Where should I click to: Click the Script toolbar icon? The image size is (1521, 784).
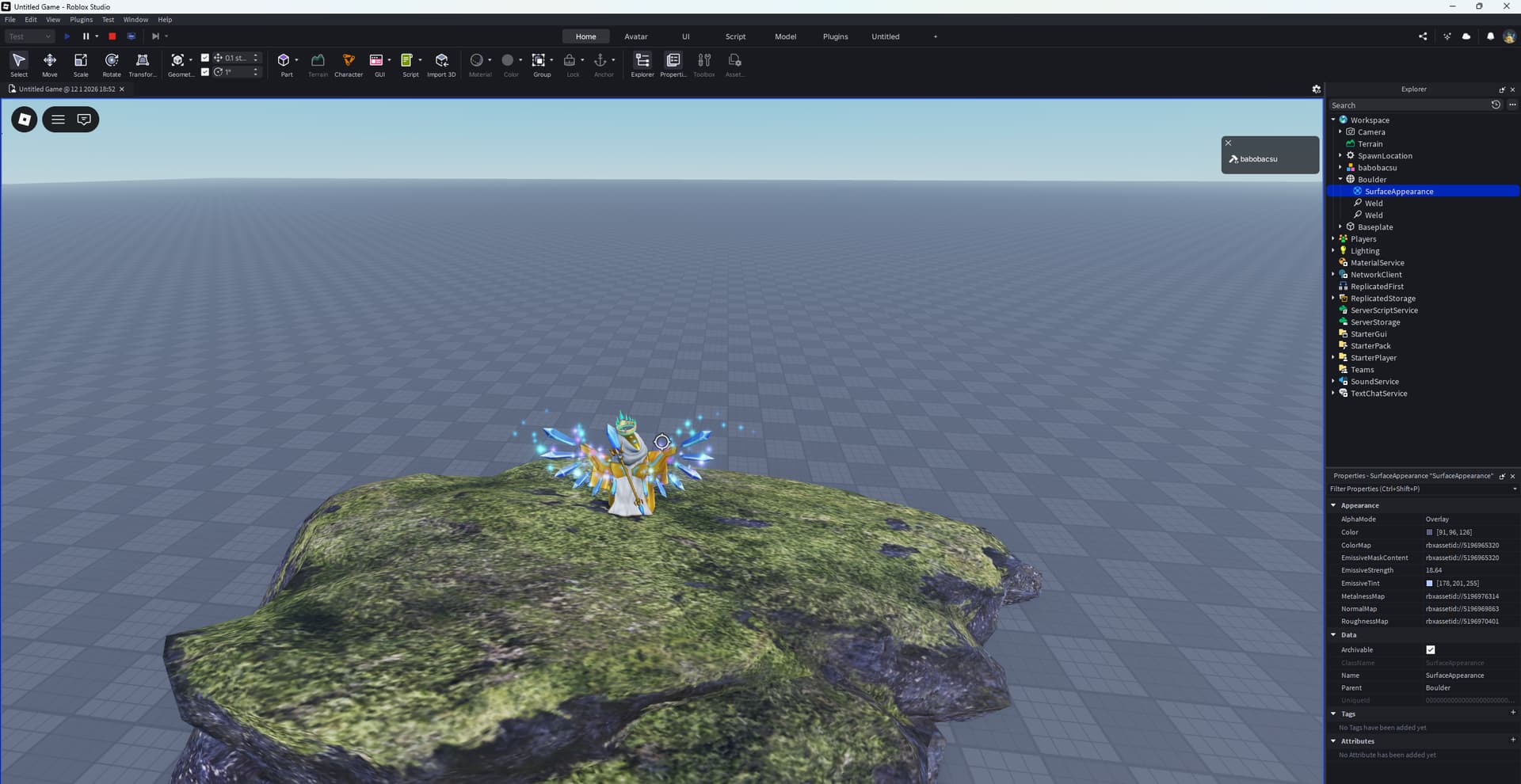coord(407,60)
